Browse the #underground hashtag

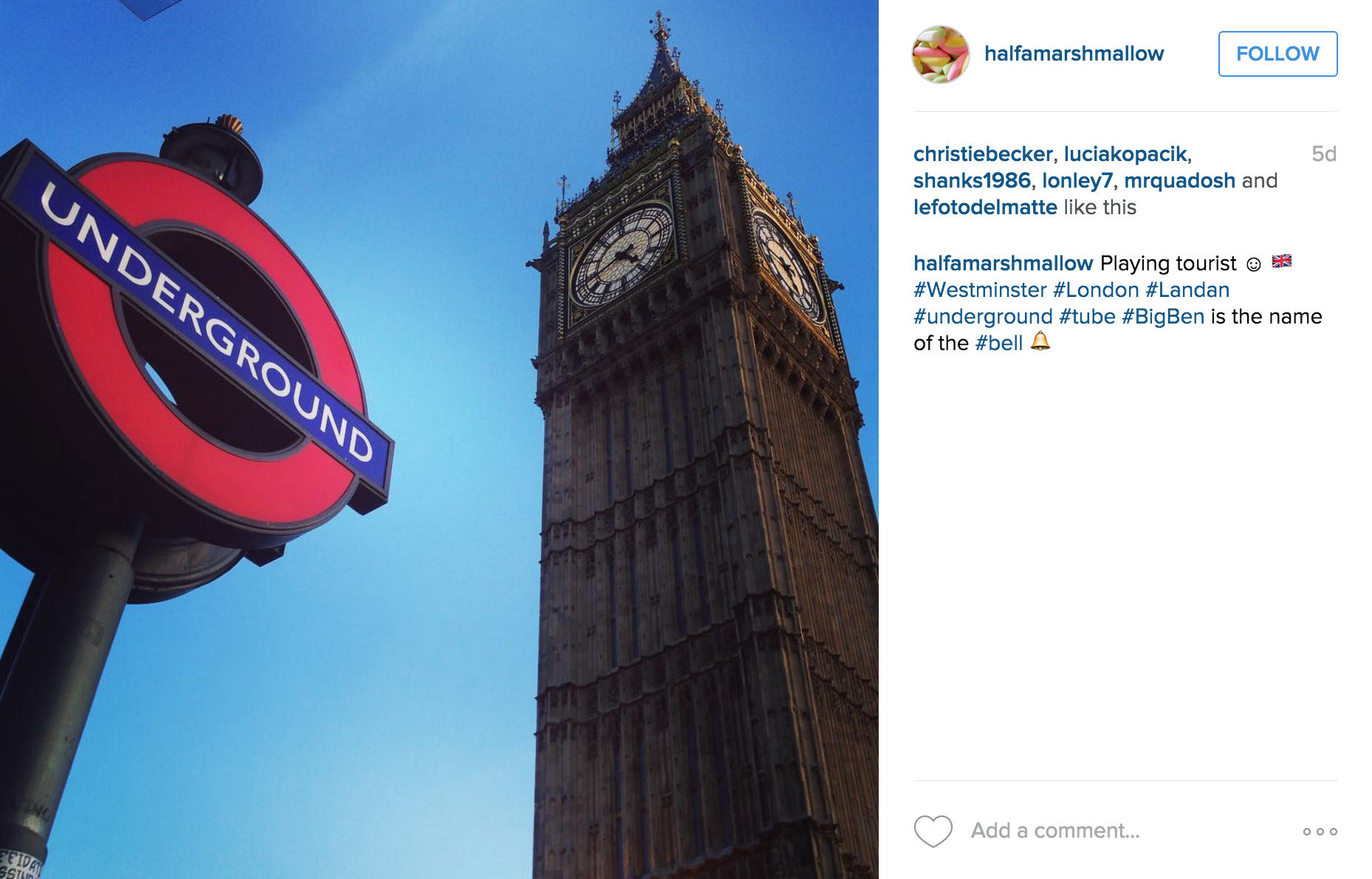pos(983,316)
